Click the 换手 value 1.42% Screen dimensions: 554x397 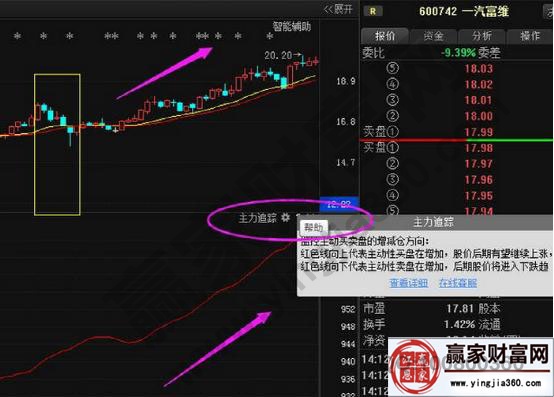[460, 324]
